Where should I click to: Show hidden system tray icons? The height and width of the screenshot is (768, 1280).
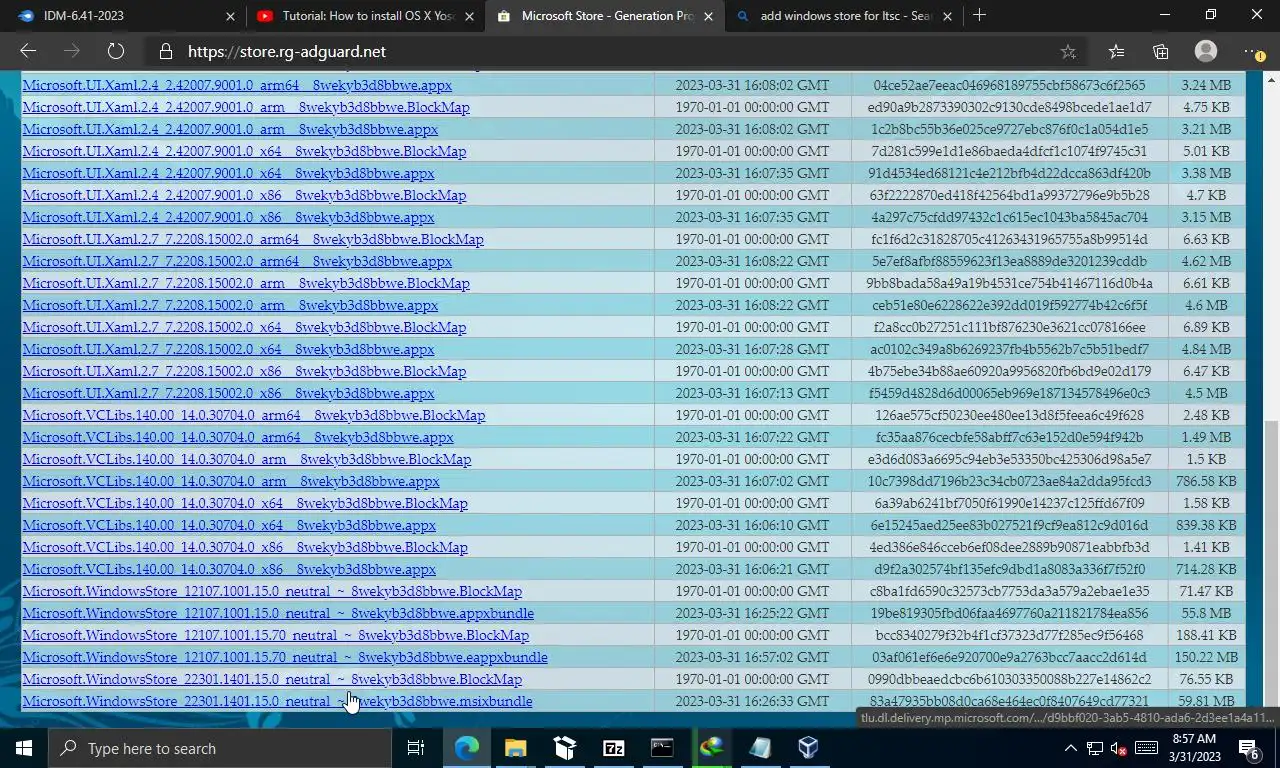pos(1070,748)
